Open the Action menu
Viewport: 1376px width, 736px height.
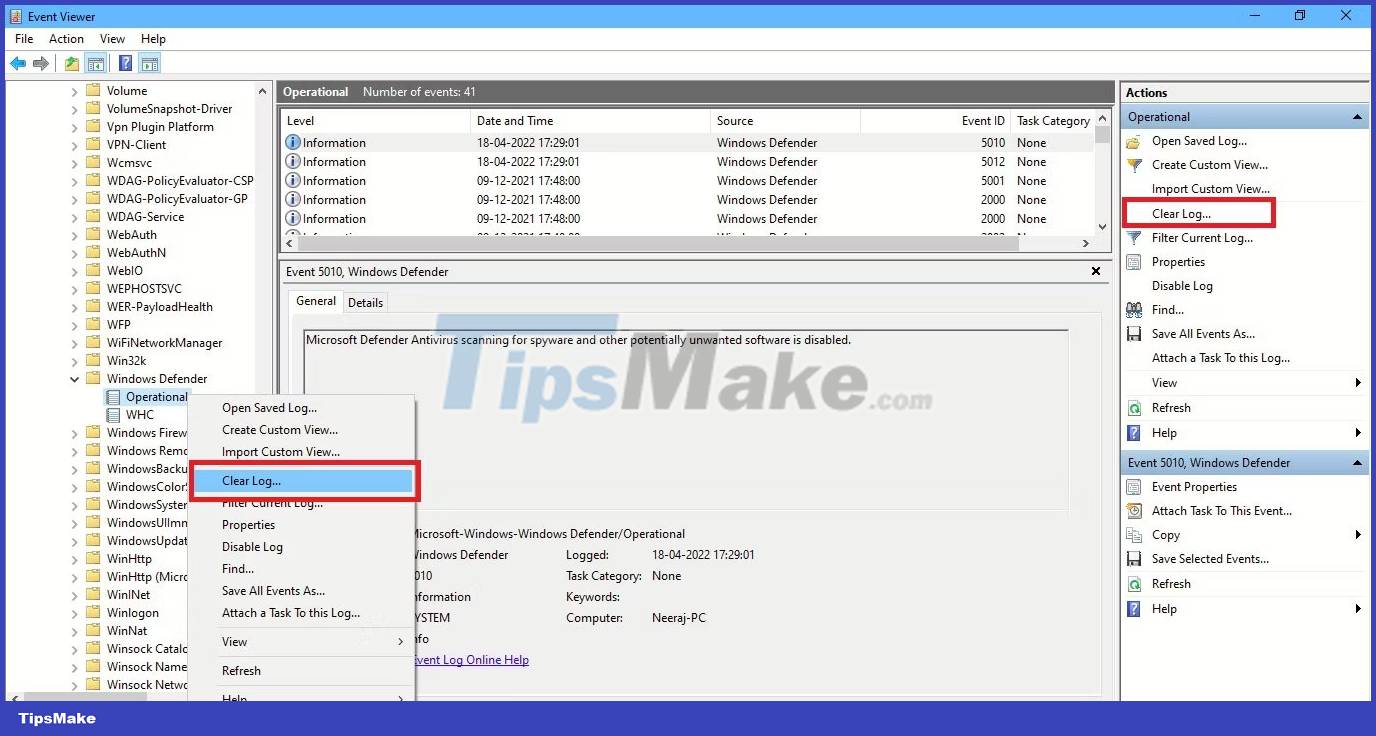coord(66,39)
